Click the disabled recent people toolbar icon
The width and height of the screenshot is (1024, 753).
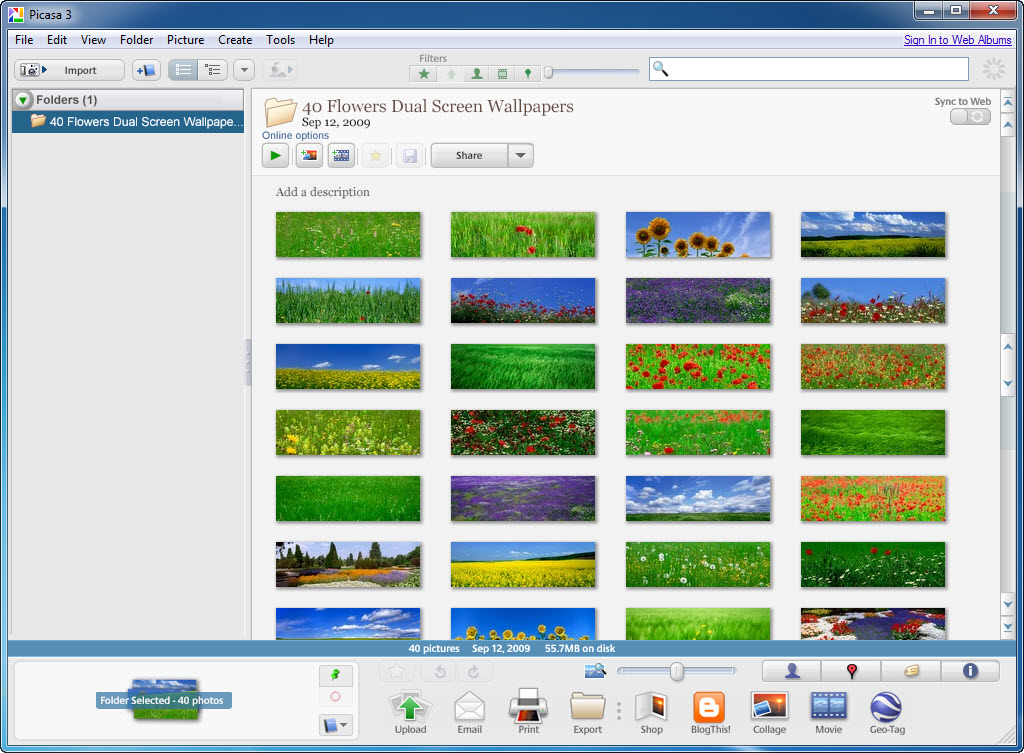[x=280, y=70]
